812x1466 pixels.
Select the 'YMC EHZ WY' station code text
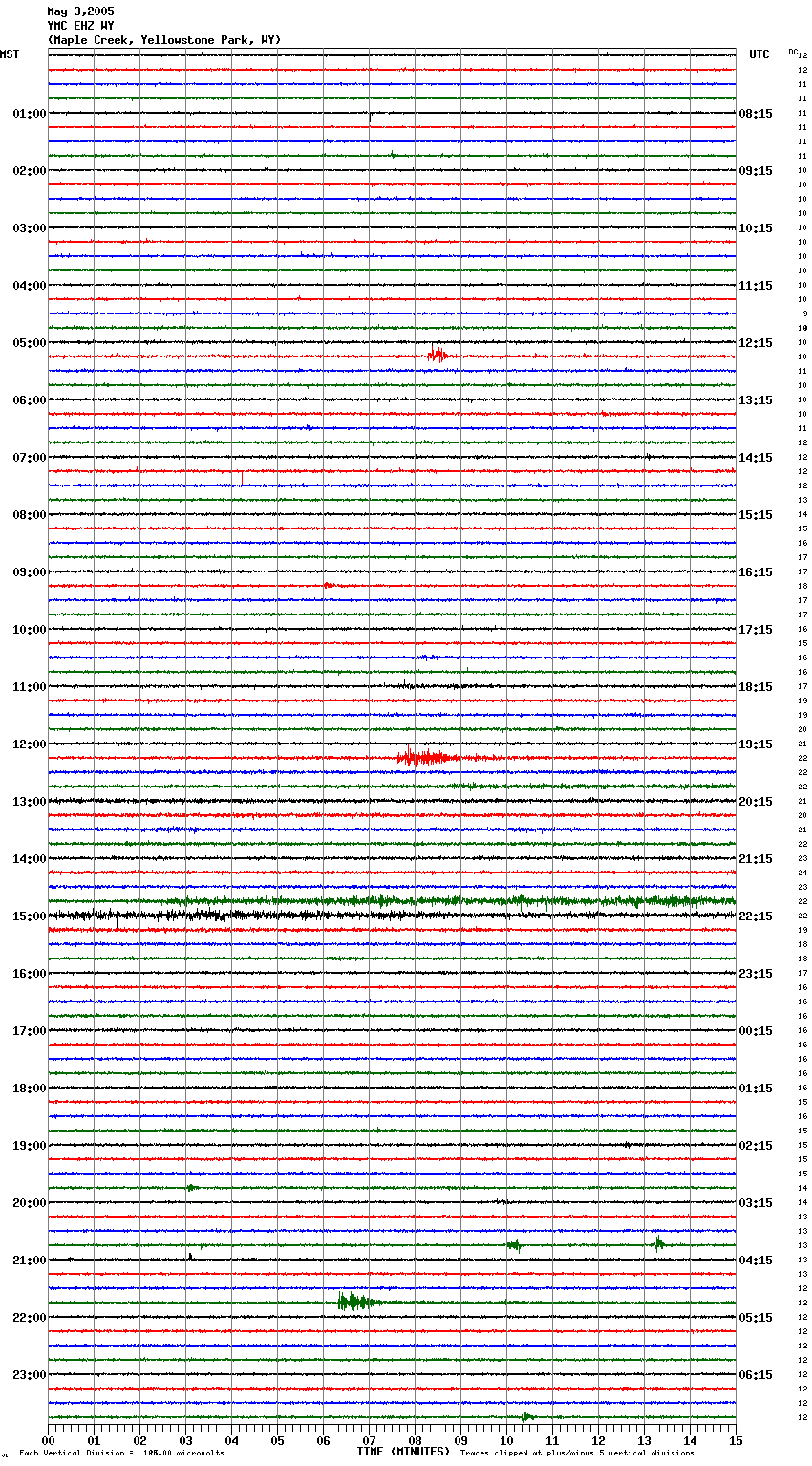[80, 26]
